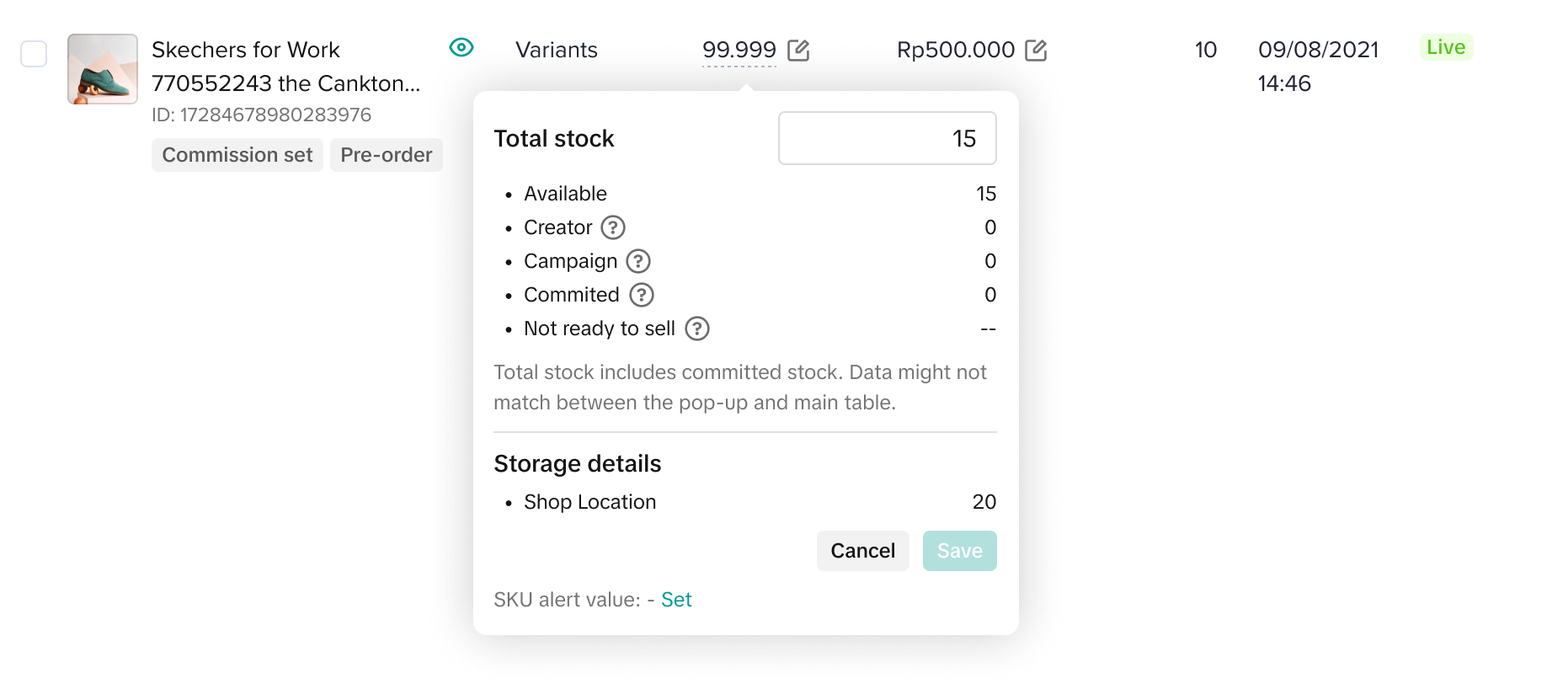Click the Commited help question icon
The width and height of the screenshot is (1568, 689).
(x=642, y=295)
